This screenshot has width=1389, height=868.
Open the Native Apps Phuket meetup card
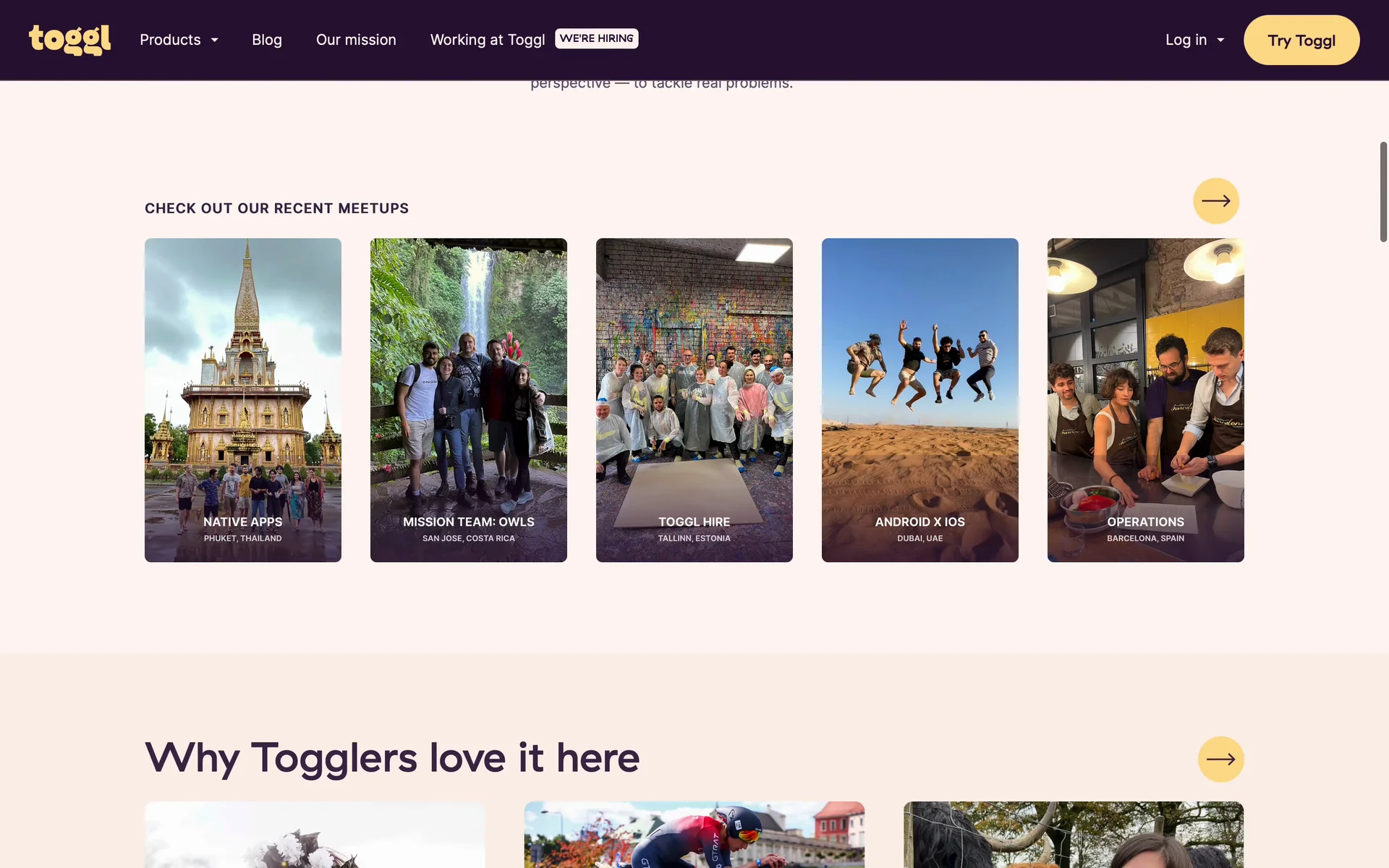tap(243, 399)
